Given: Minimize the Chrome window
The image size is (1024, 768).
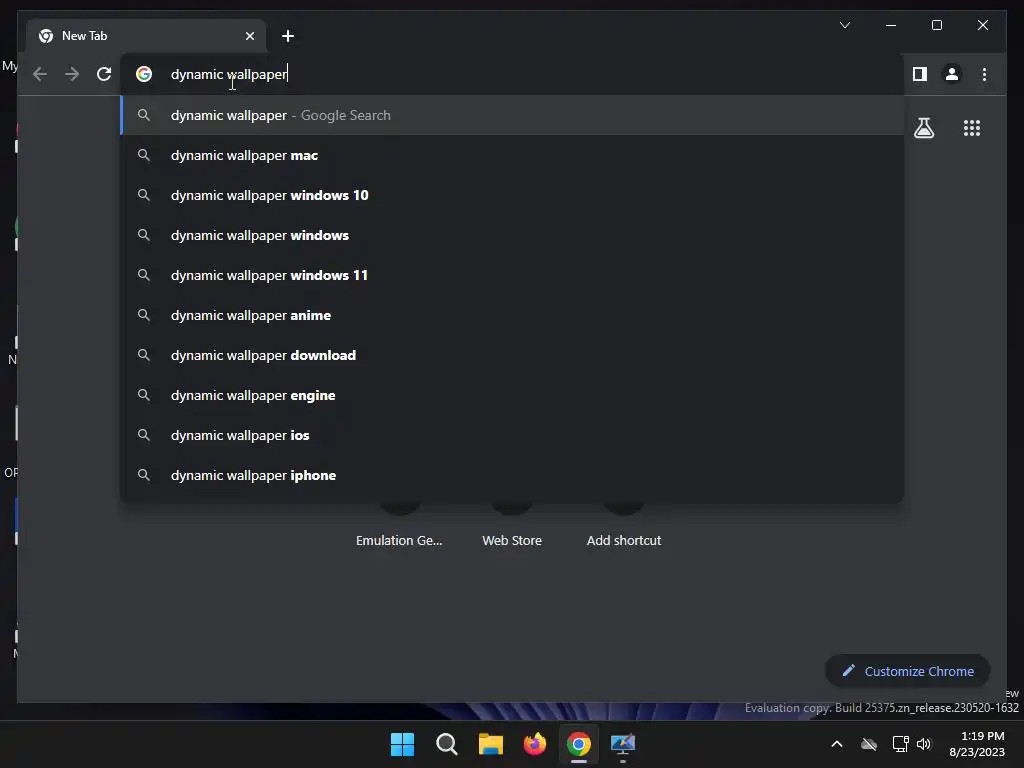Looking at the screenshot, I should 891,25.
